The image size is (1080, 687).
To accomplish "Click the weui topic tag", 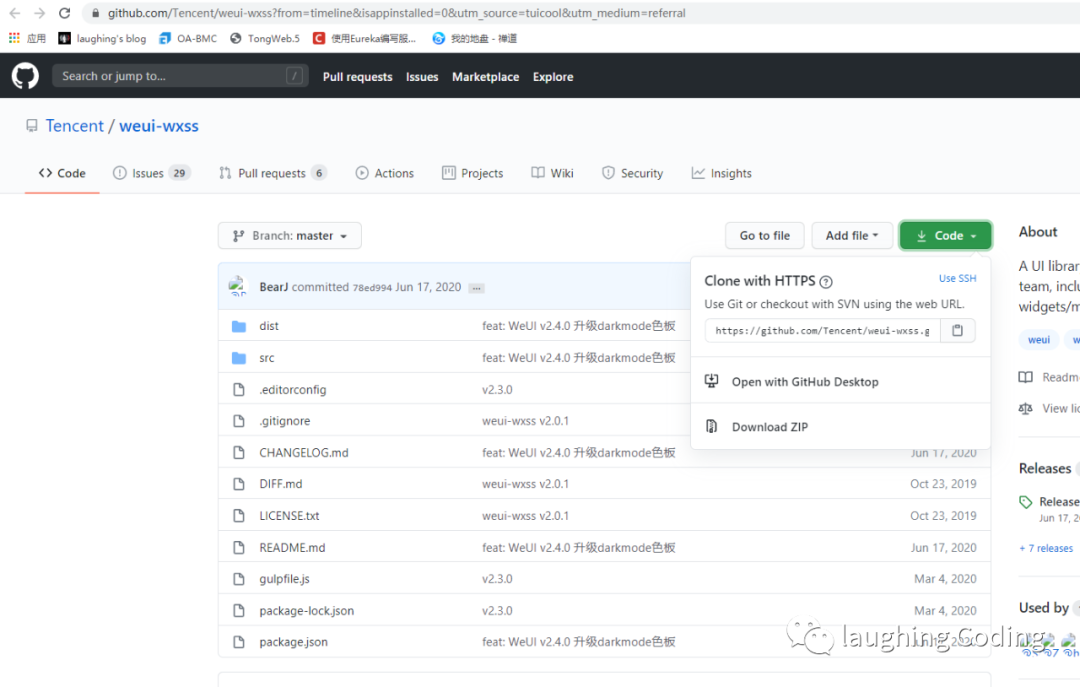I will [x=1039, y=339].
